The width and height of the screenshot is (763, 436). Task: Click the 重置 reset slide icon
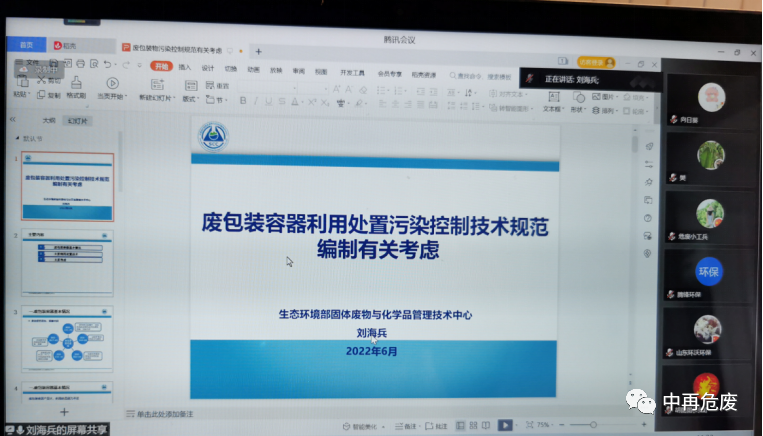coord(219,86)
